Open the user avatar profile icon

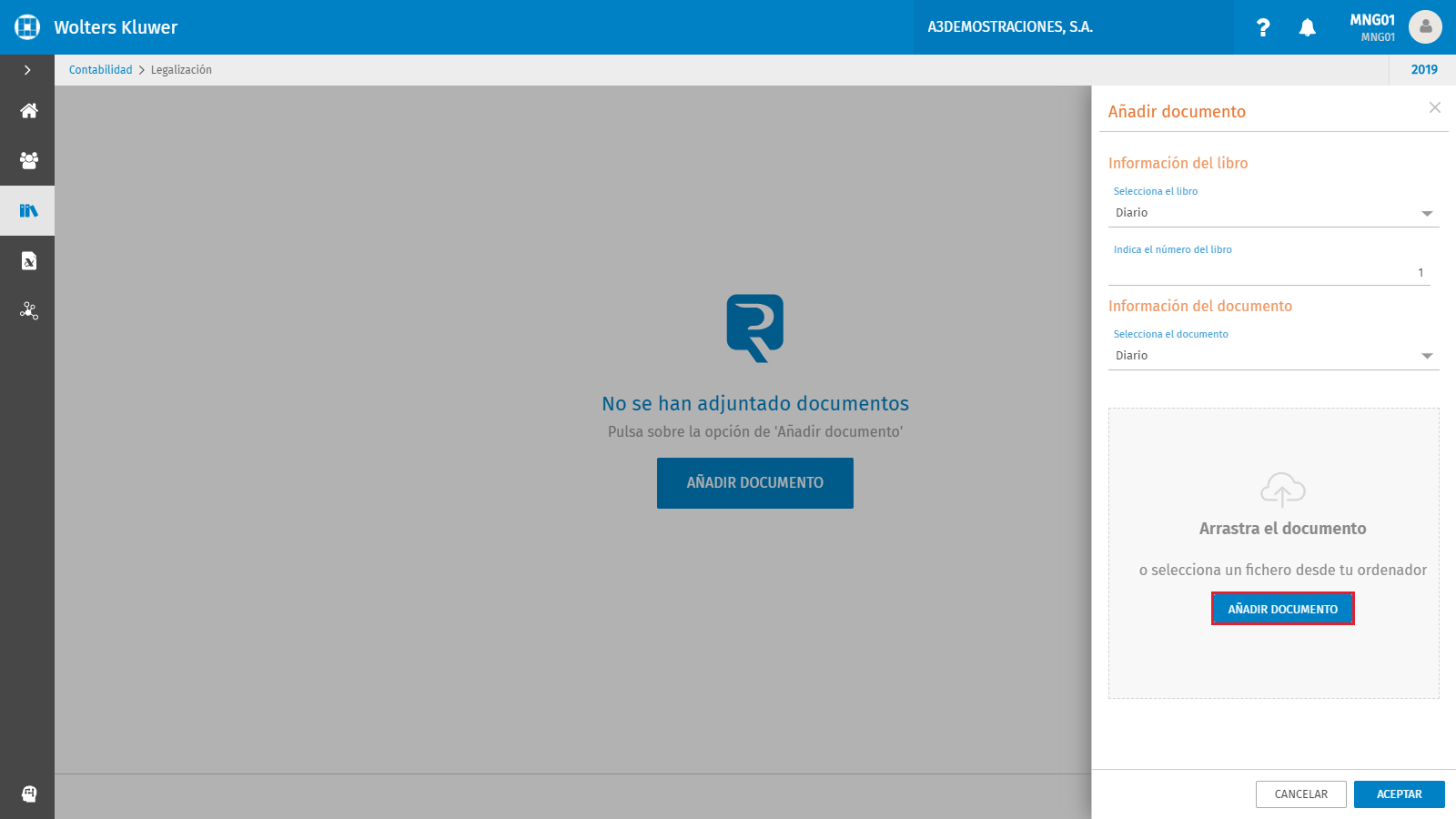click(x=1425, y=26)
